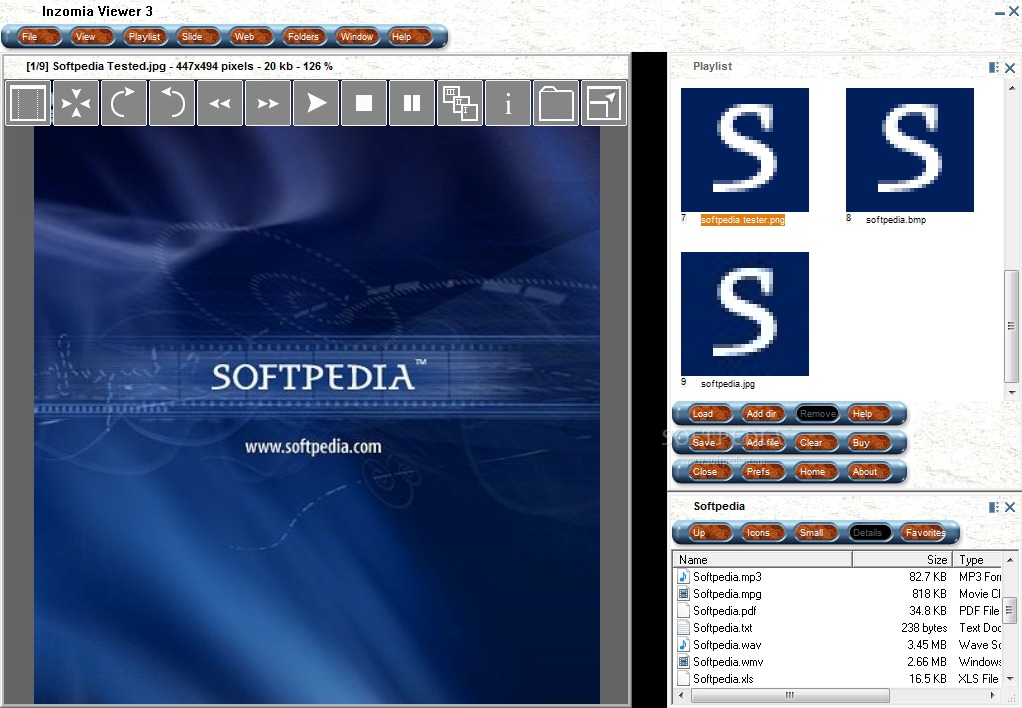Sort file list by Name column
The image size is (1022, 708).
pyautogui.click(x=763, y=559)
